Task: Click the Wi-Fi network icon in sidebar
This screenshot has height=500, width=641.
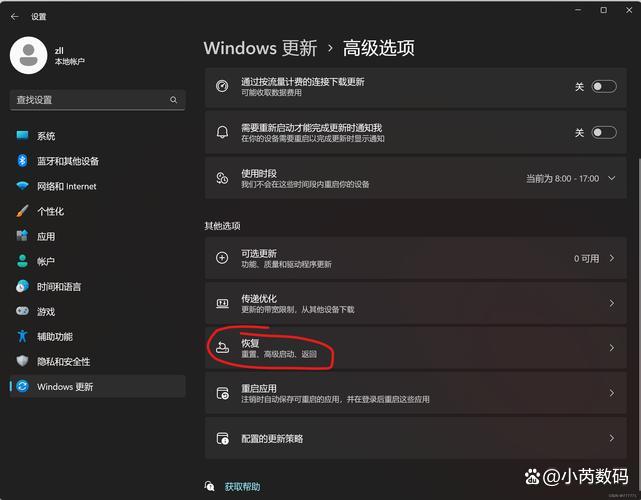Action: (22, 186)
